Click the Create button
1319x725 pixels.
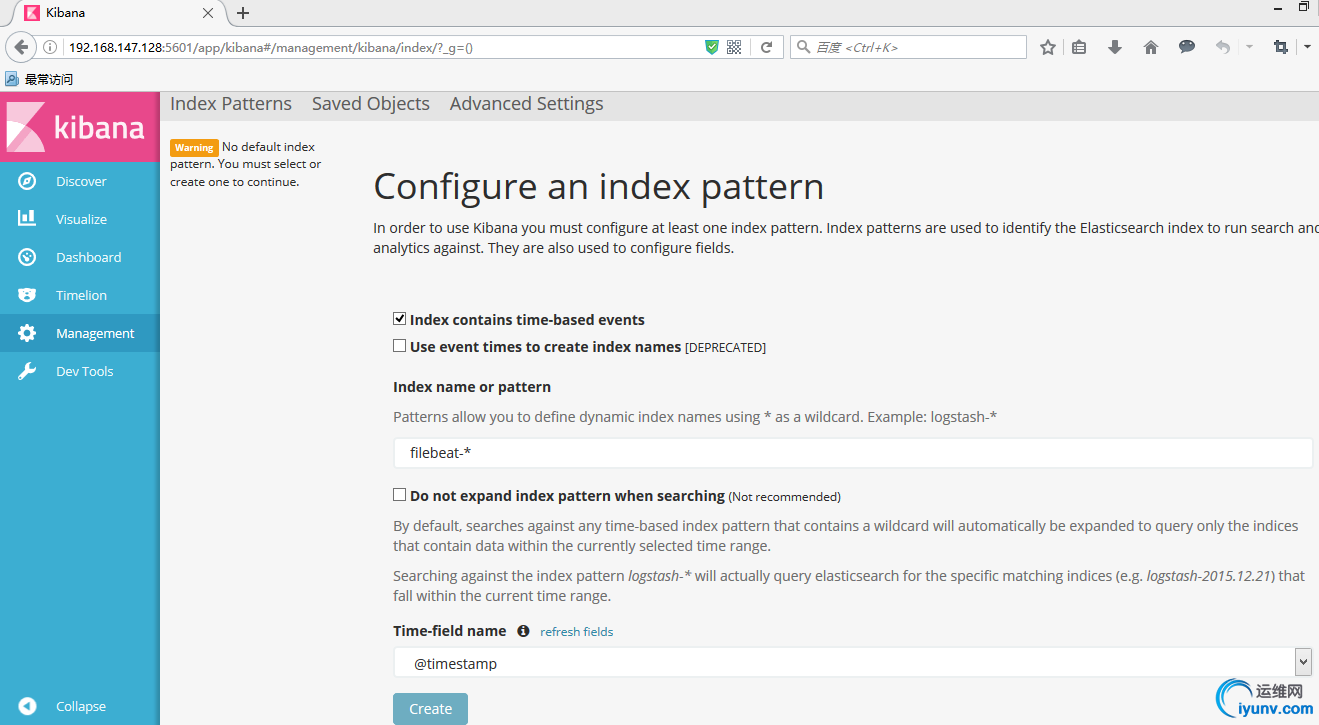(430, 708)
